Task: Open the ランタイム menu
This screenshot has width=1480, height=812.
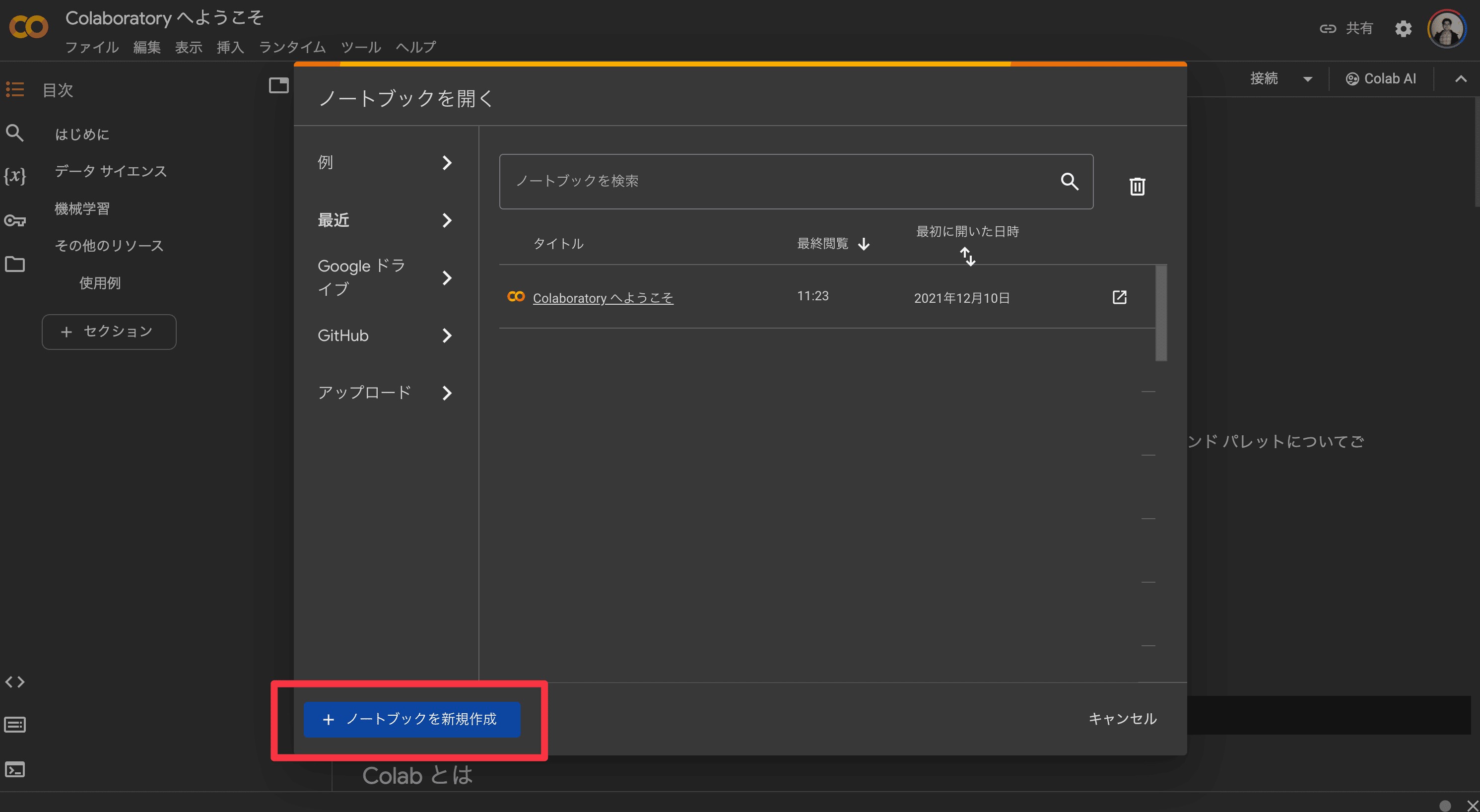Action: 292,47
